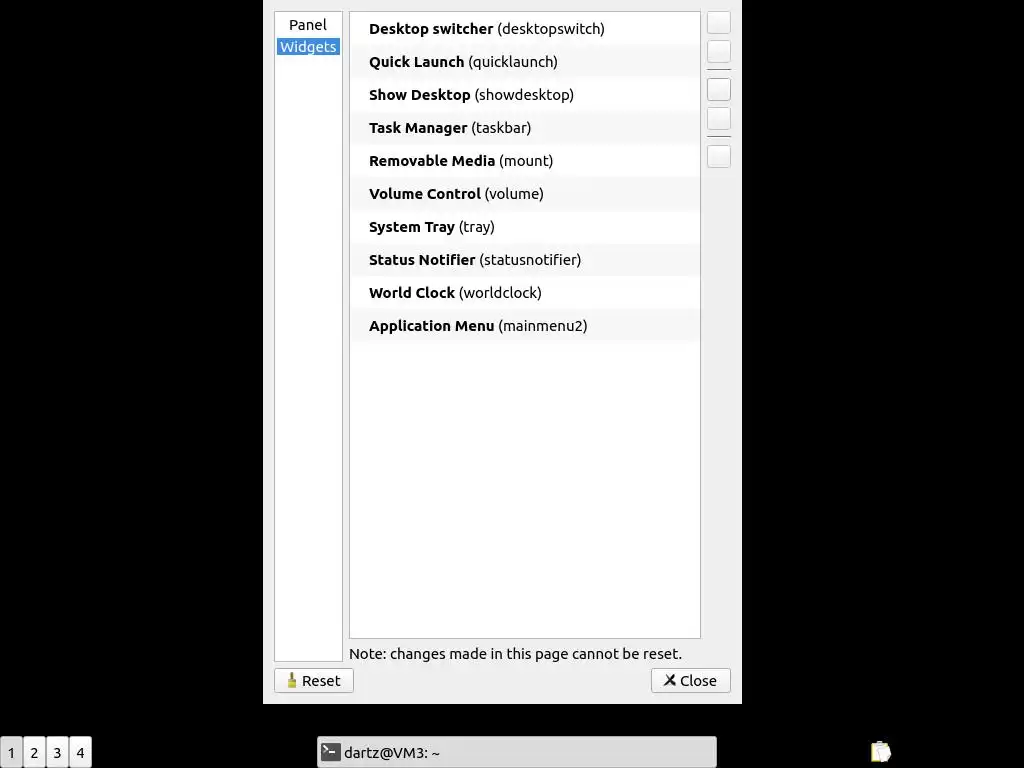Screen dimensions: 1024x768
Task: Switch to the Panel settings page
Action: tap(308, 25)
